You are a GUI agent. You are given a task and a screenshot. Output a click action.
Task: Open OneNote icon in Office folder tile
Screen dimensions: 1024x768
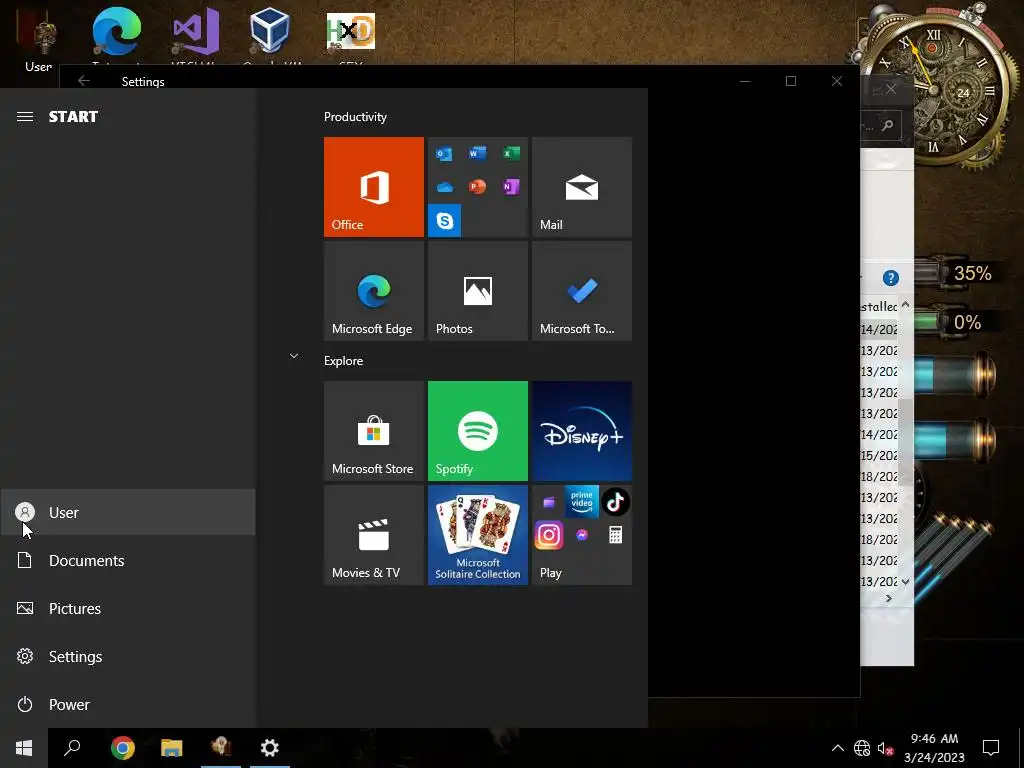click(x=511, y=187)
